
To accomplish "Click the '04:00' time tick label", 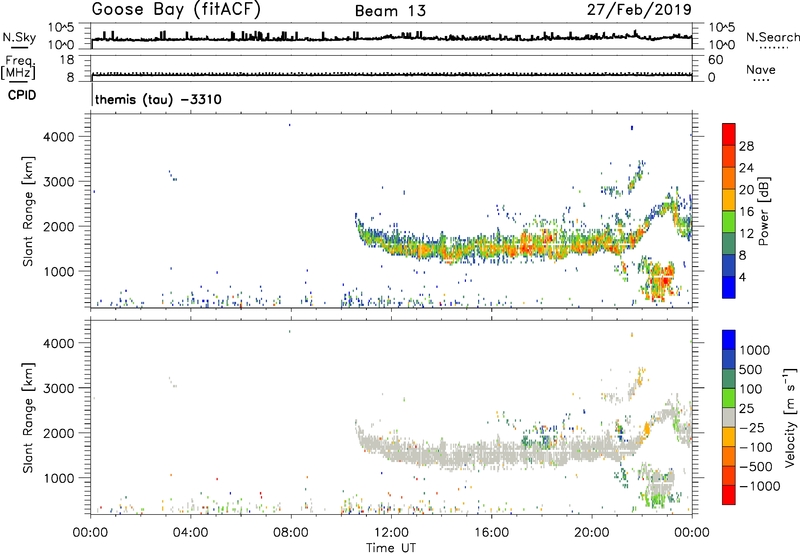I will 190,533.
